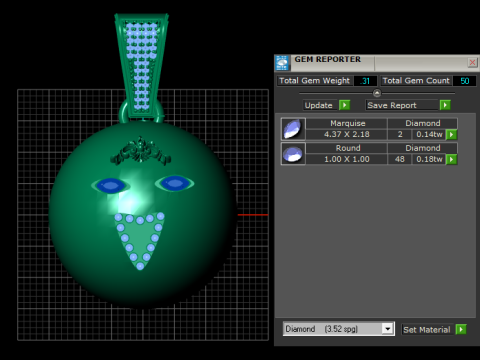Click the Gem Reporter panel icon
This screenshot has height=360, width=480.
(282, 63)
